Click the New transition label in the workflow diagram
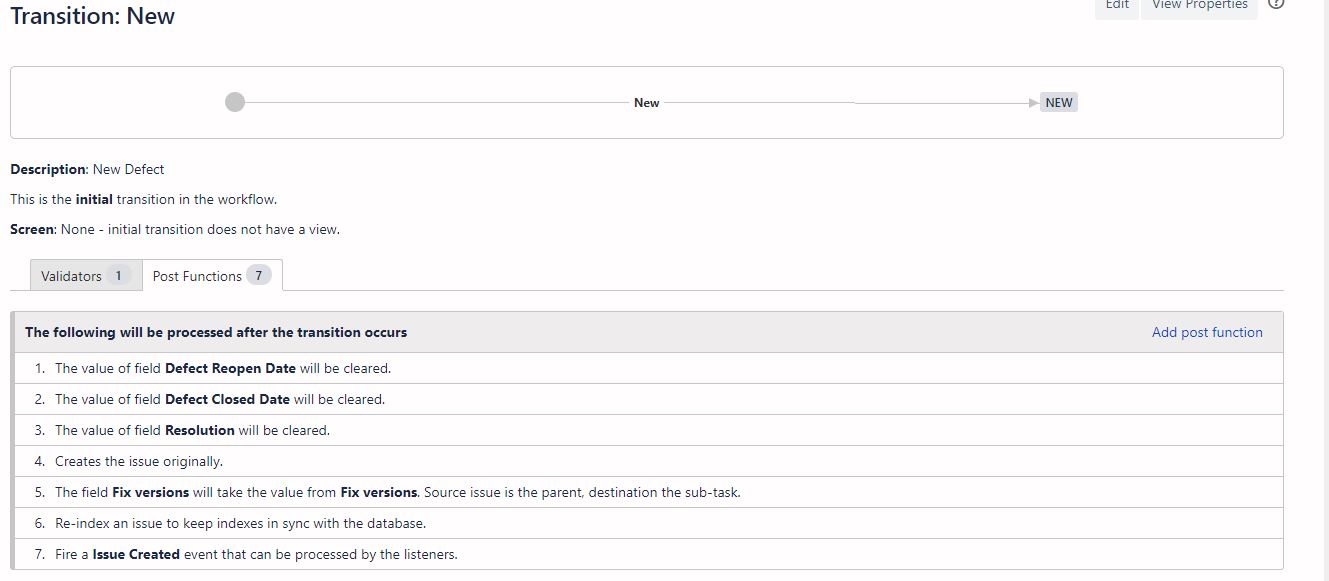The height and width of the screenshot is (581, 1329). tap(646, 102)
